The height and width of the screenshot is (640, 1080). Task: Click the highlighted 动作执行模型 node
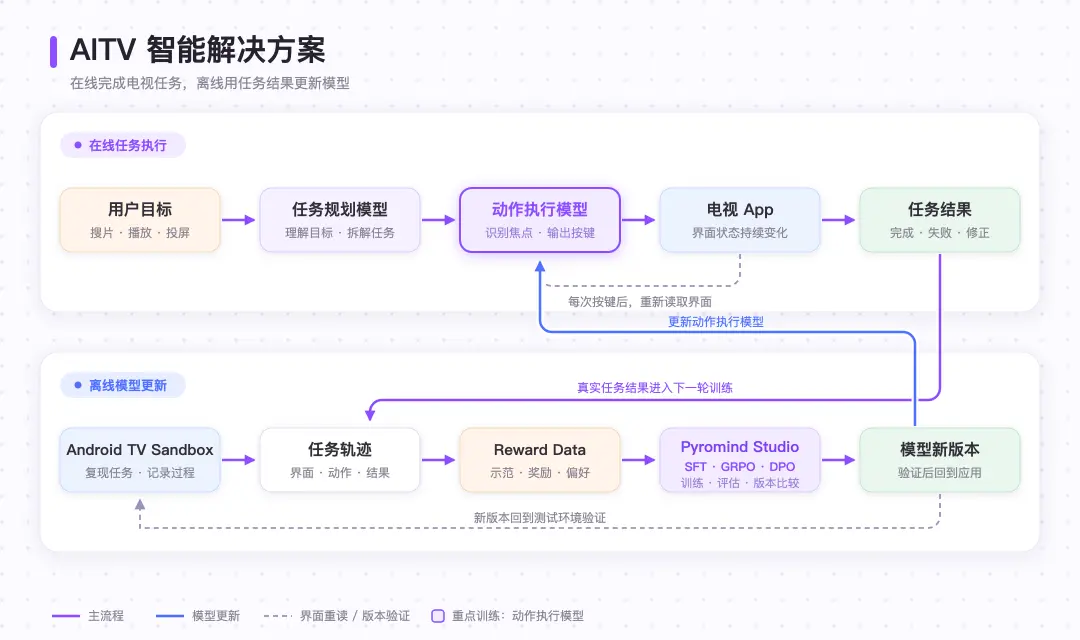(540, 220)
